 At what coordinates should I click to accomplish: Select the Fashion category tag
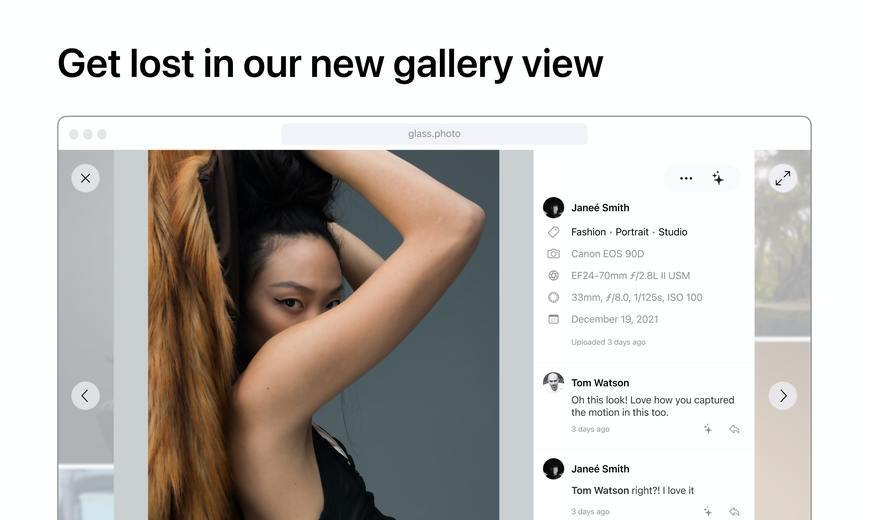click(588, 232)
